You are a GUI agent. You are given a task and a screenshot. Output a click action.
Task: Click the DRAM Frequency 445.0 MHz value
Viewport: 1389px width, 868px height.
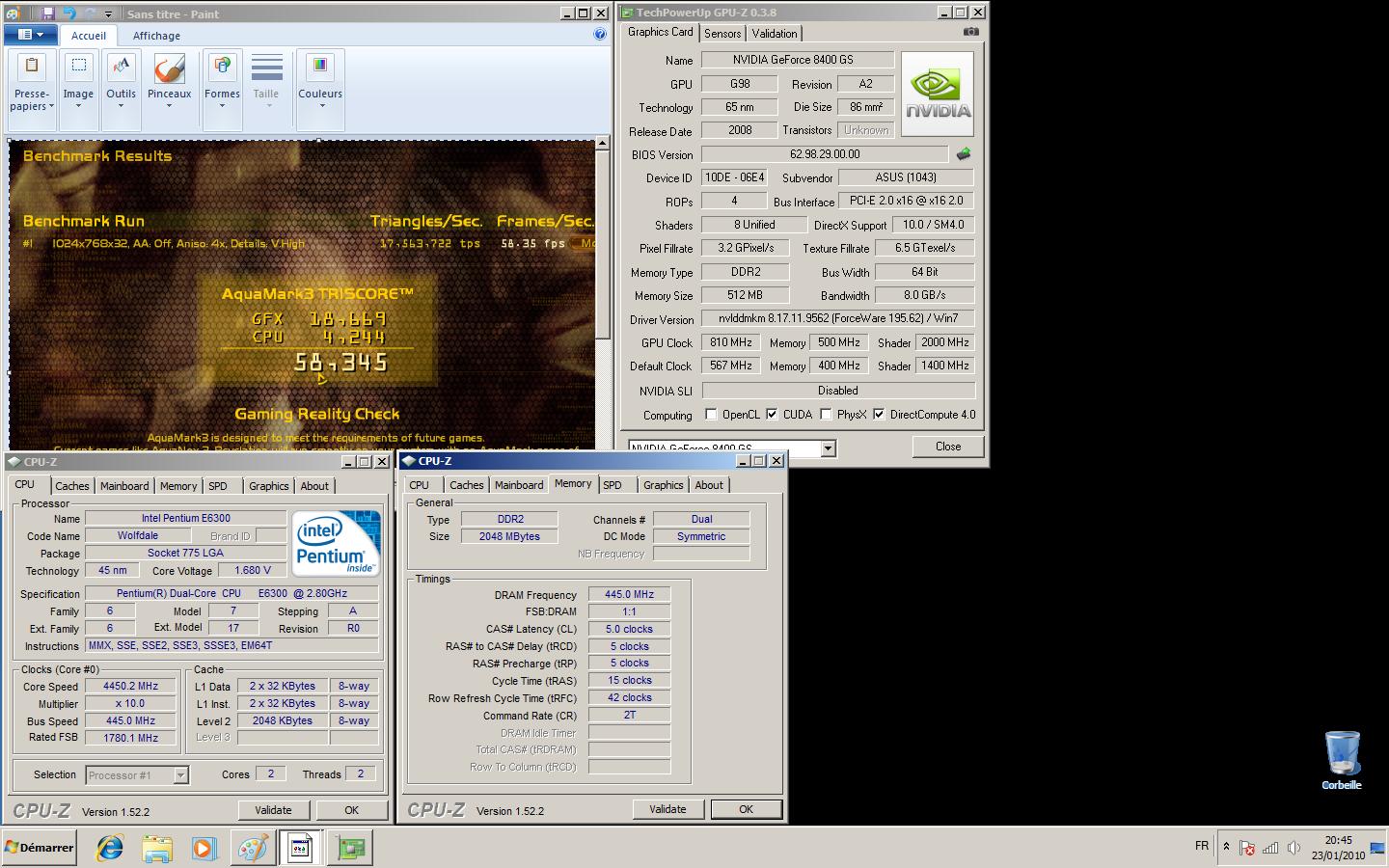[629, 594]
